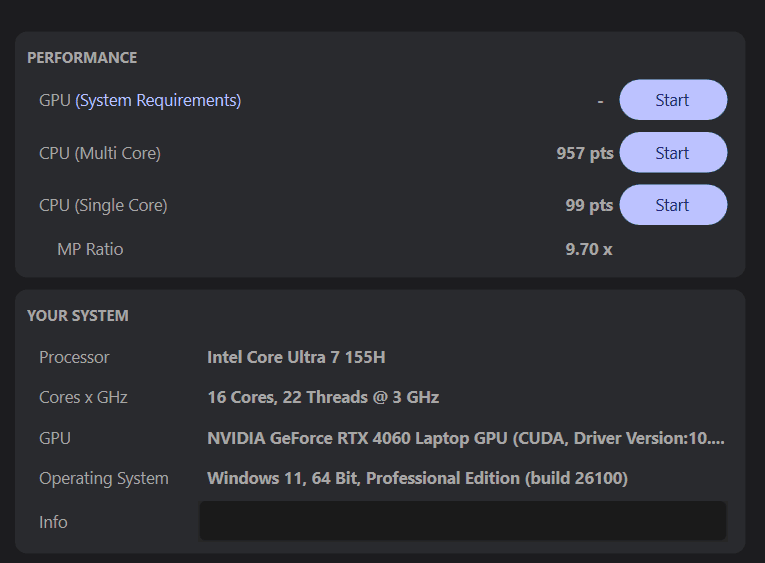Click the CPU (Multi Core) label
The image size is (765, 563).
point(100,153)
